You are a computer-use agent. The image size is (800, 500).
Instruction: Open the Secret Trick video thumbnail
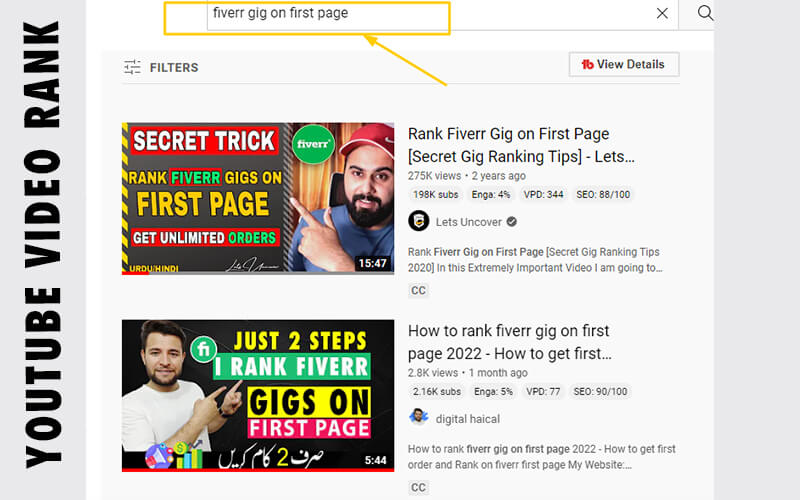tap(258, 198)
